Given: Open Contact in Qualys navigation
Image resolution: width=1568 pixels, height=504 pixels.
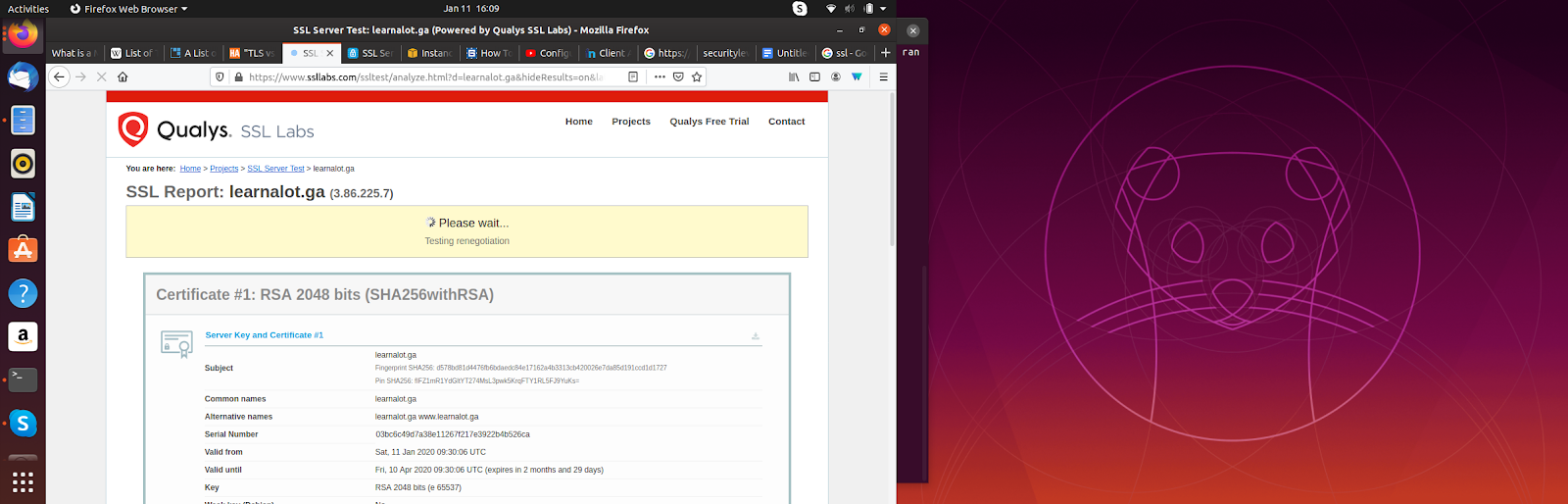Looking at the screenshot, I should coord(787,122).
